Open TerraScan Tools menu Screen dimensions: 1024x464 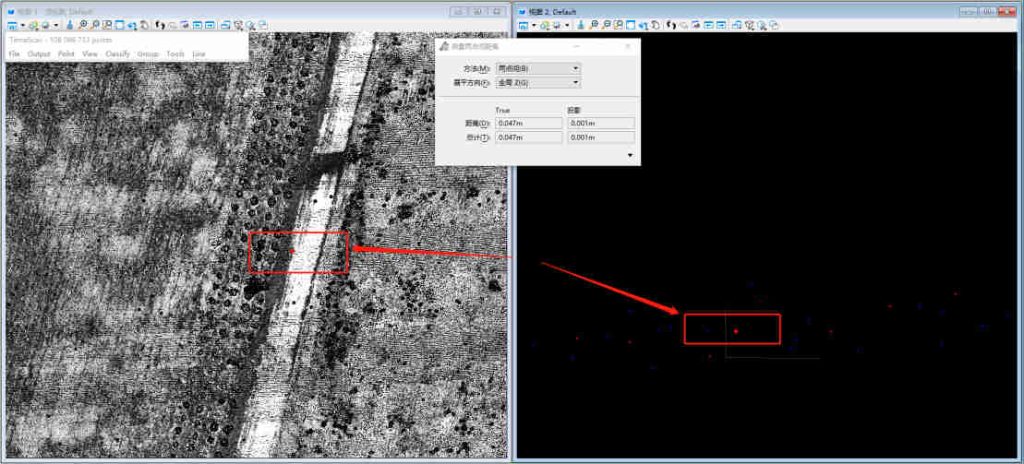176,54
